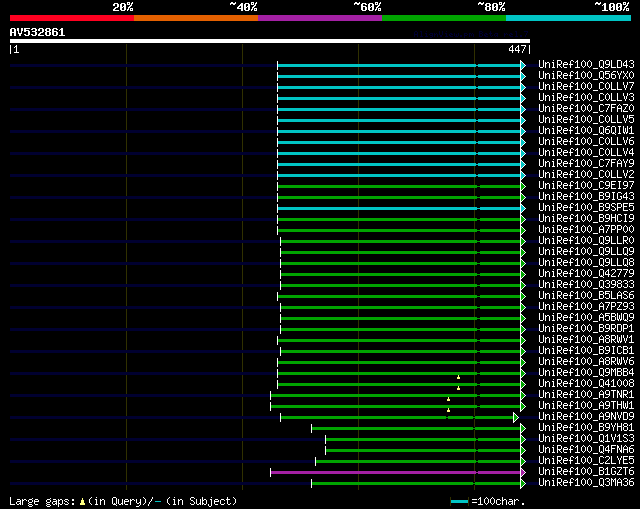Select the UniRef100_Q4FNA6 label
640x509 pixels.
[x=586, y=450]
